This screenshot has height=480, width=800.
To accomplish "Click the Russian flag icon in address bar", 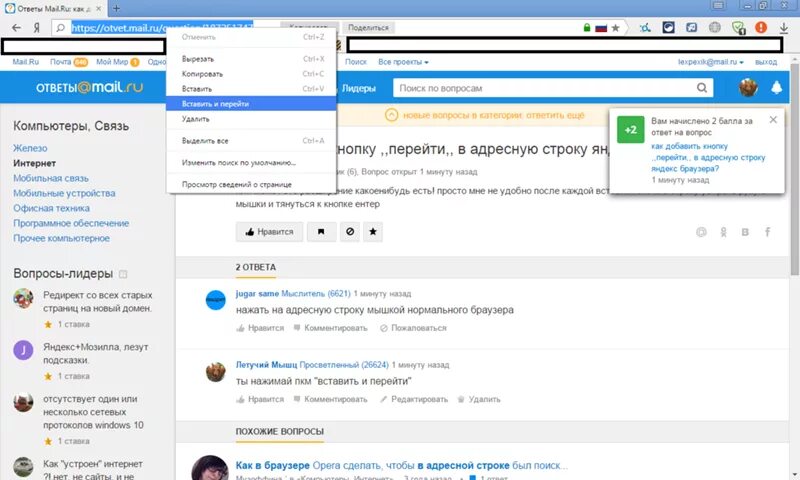I will pos(601,28).
